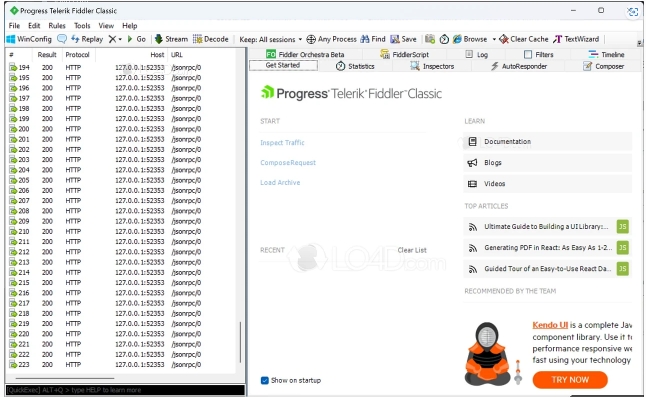Switch to the Log tab
Viewport: 646px width, 397px height.
pyautogui.click(x=476, y=54)
